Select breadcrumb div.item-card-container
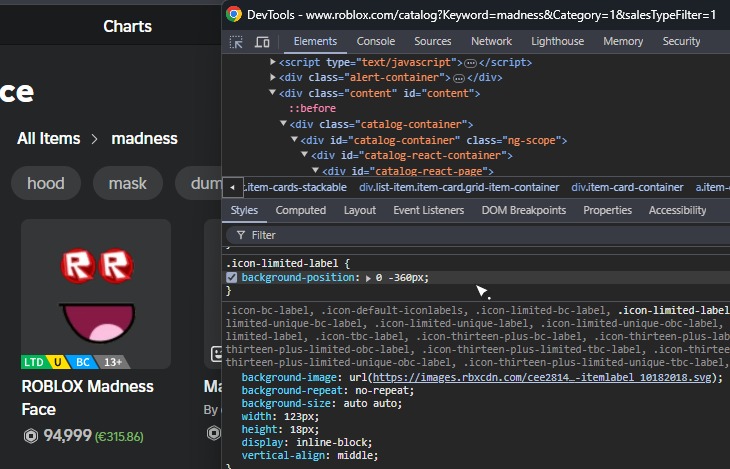Viewport: 730px width, 469px height. (627, 187)
